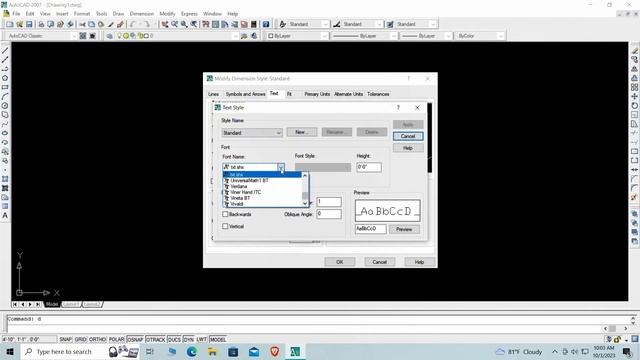The width and height of the screenshot is (640, 360).
Task: Open Microsoft Edge from taskbar
Action: pyautogui.click(x=192, y=351)
